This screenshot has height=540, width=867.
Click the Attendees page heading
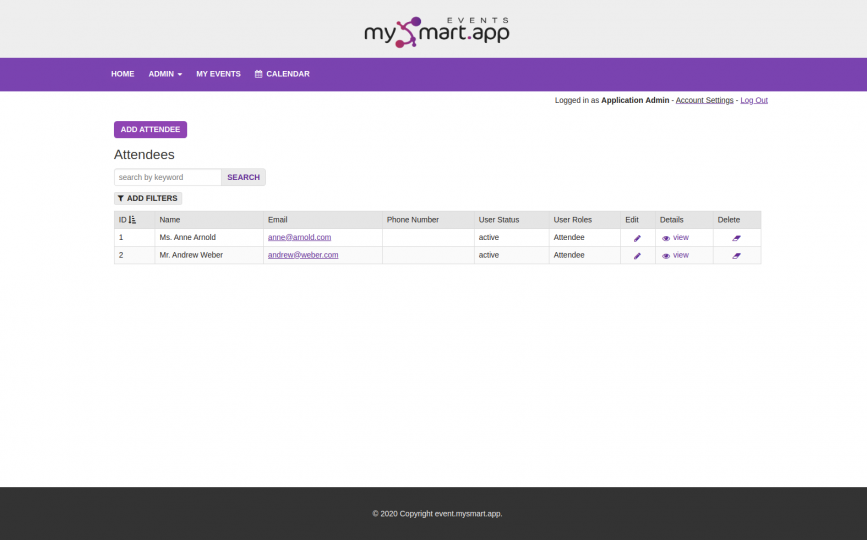coord(144,155)
